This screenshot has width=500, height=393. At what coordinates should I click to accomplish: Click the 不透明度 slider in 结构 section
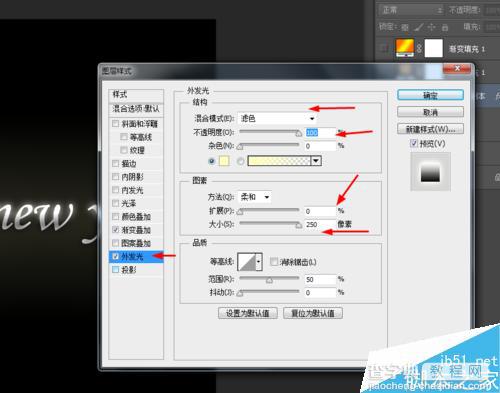pyautogui.click(x=270, y=132)
